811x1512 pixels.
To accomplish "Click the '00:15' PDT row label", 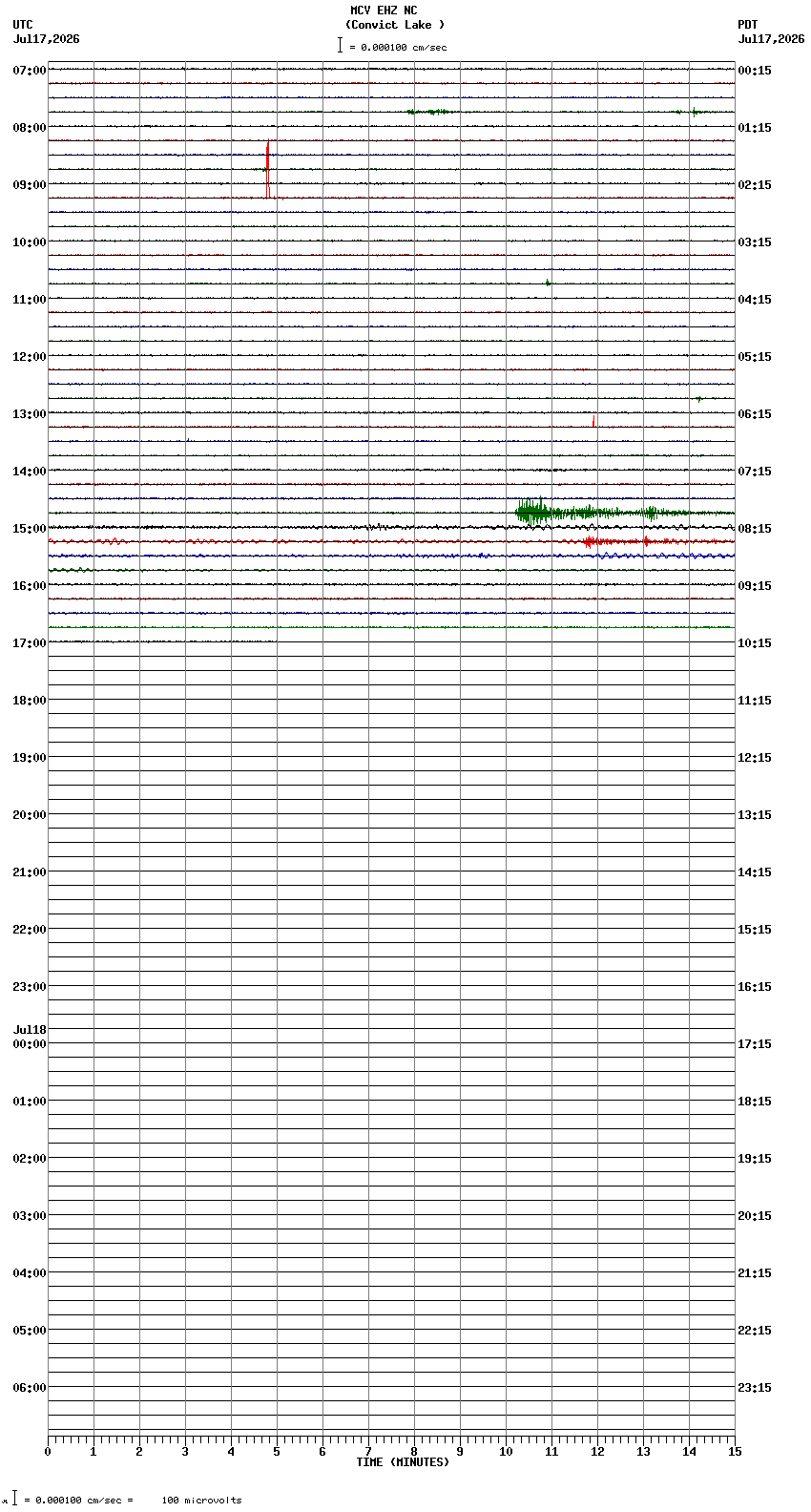I will 755,71.
